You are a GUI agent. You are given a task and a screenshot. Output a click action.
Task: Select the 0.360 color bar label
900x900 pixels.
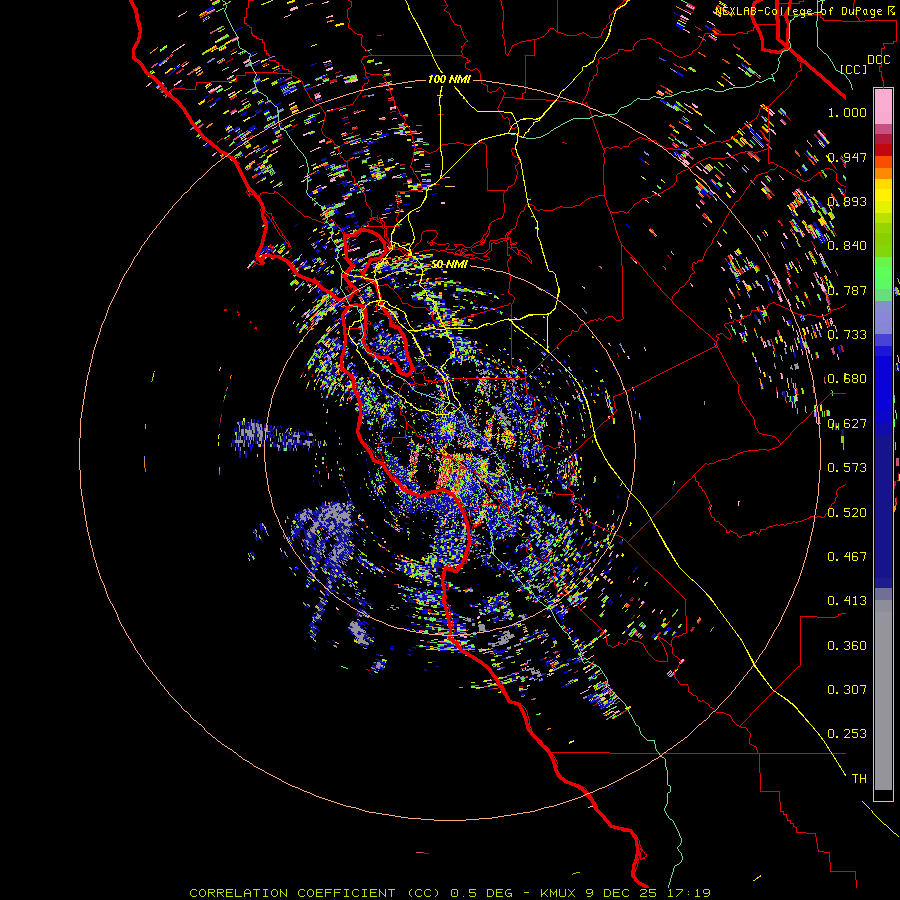[847, 646]
